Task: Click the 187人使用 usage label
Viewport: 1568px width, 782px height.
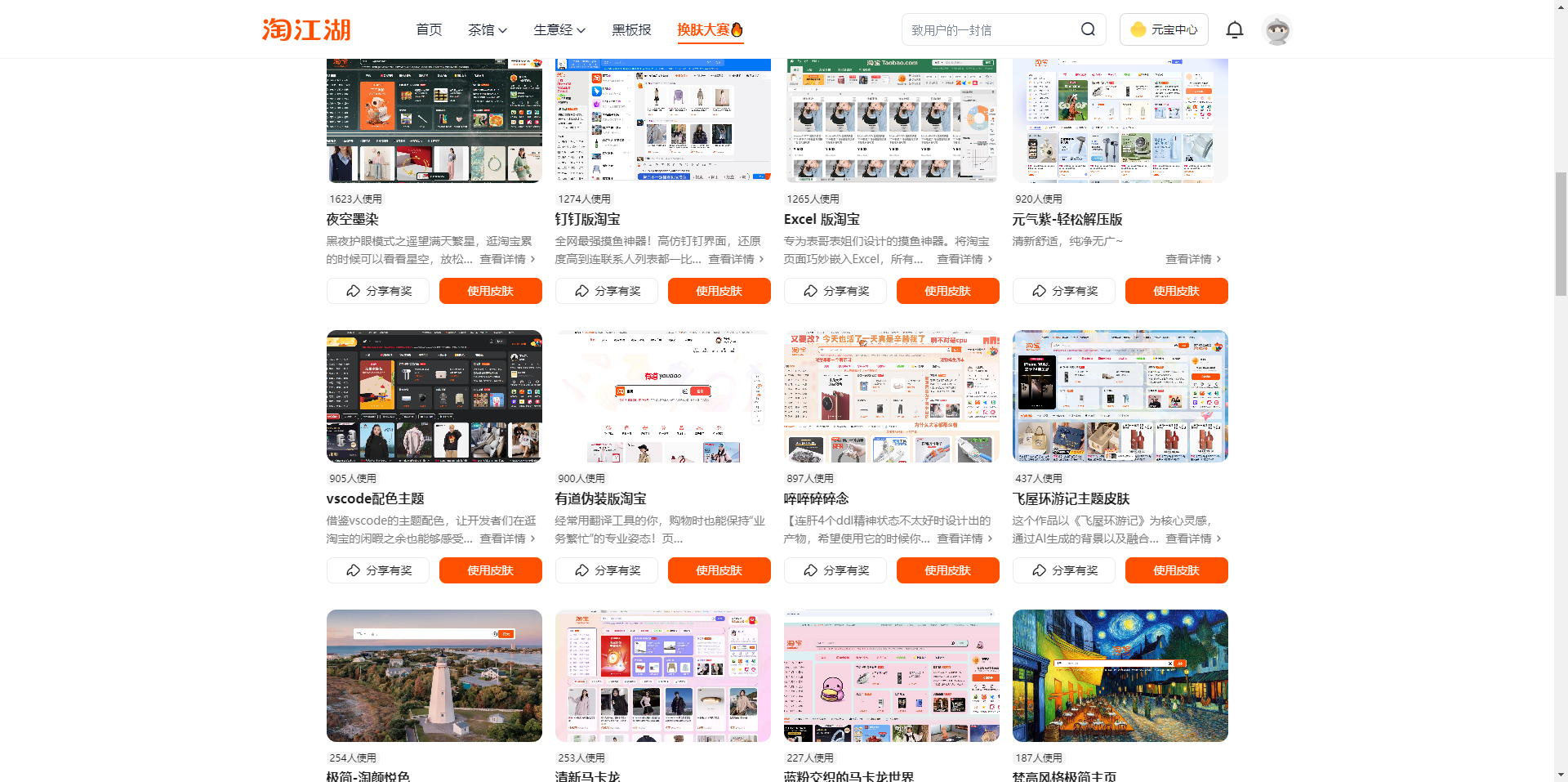Action: click(1039, 757)
